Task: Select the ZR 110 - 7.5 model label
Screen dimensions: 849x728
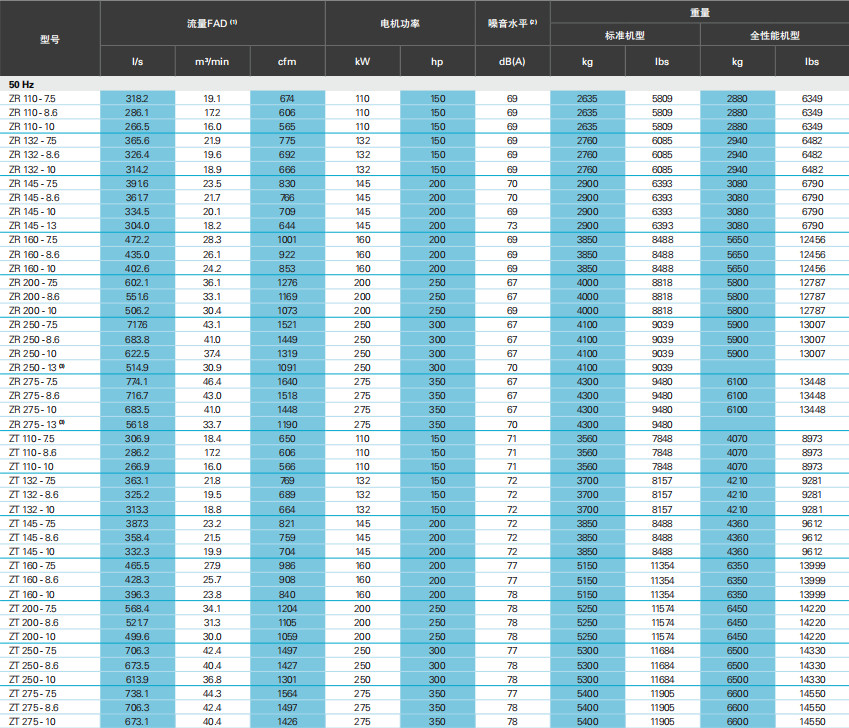Action: (33, 99)
